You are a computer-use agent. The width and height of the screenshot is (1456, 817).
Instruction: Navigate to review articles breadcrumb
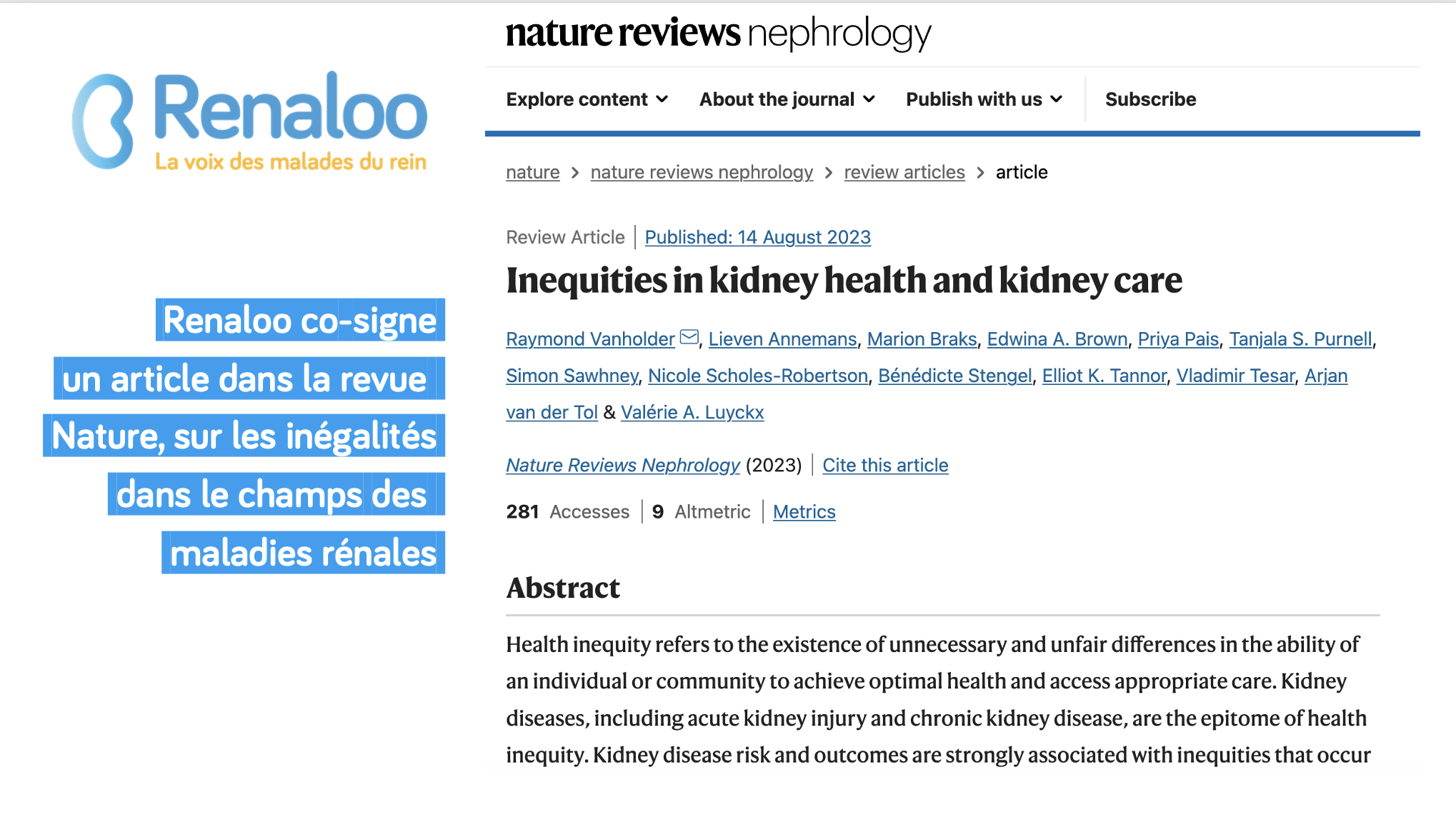(904, 172)
